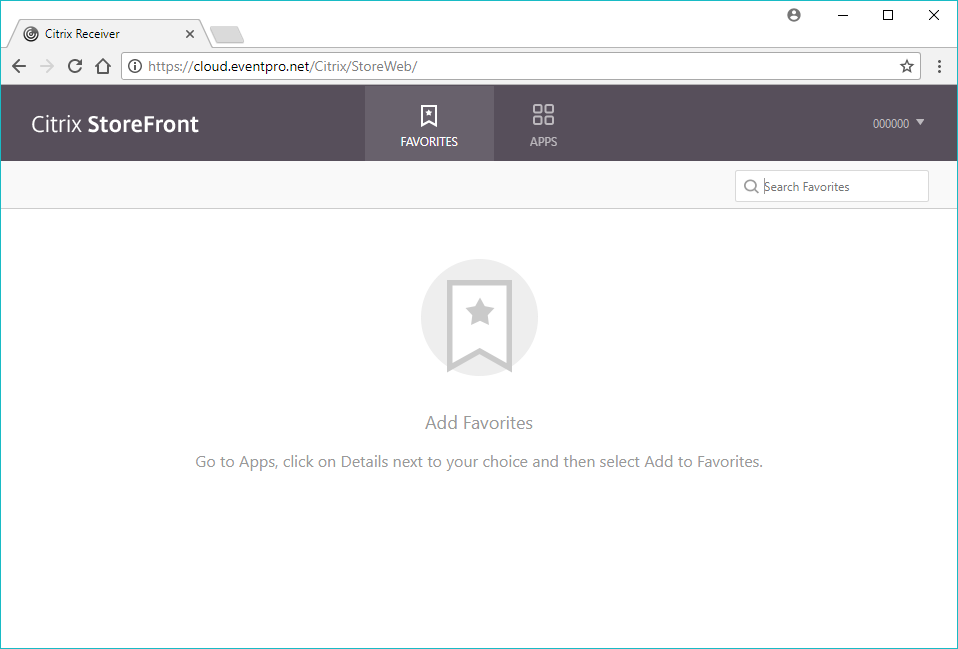The width and height of the screenshot is (958, 649).
Task: Click the Search Favorites input field
Action: click(x=832, y=186)
